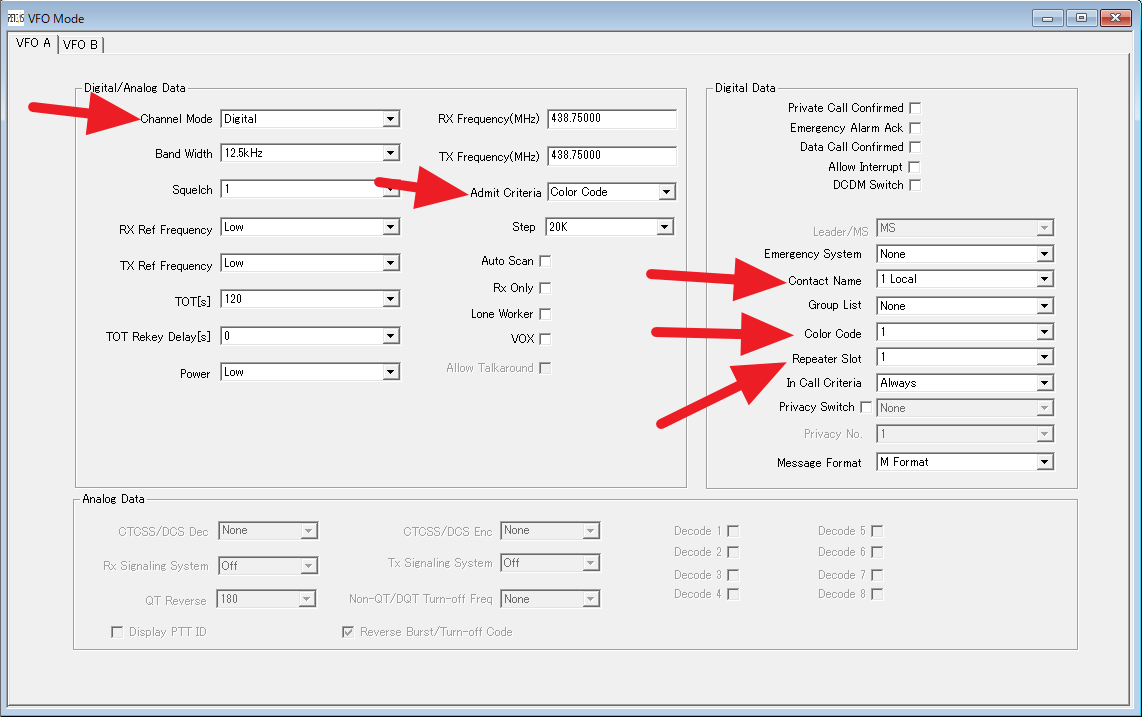Viewport: 1142px width, 717px height.
Task: Enable the Auto Scan checkbox
Action: click(x=545, y=261)
